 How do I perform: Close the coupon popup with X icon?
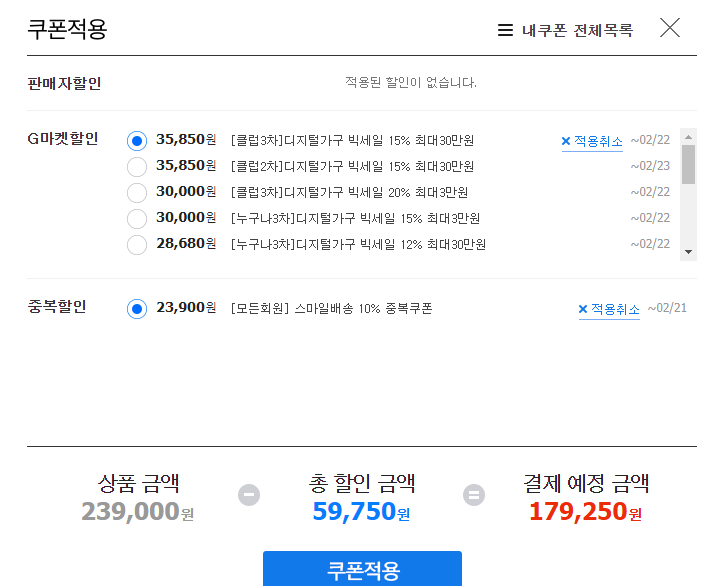point(669,28)
